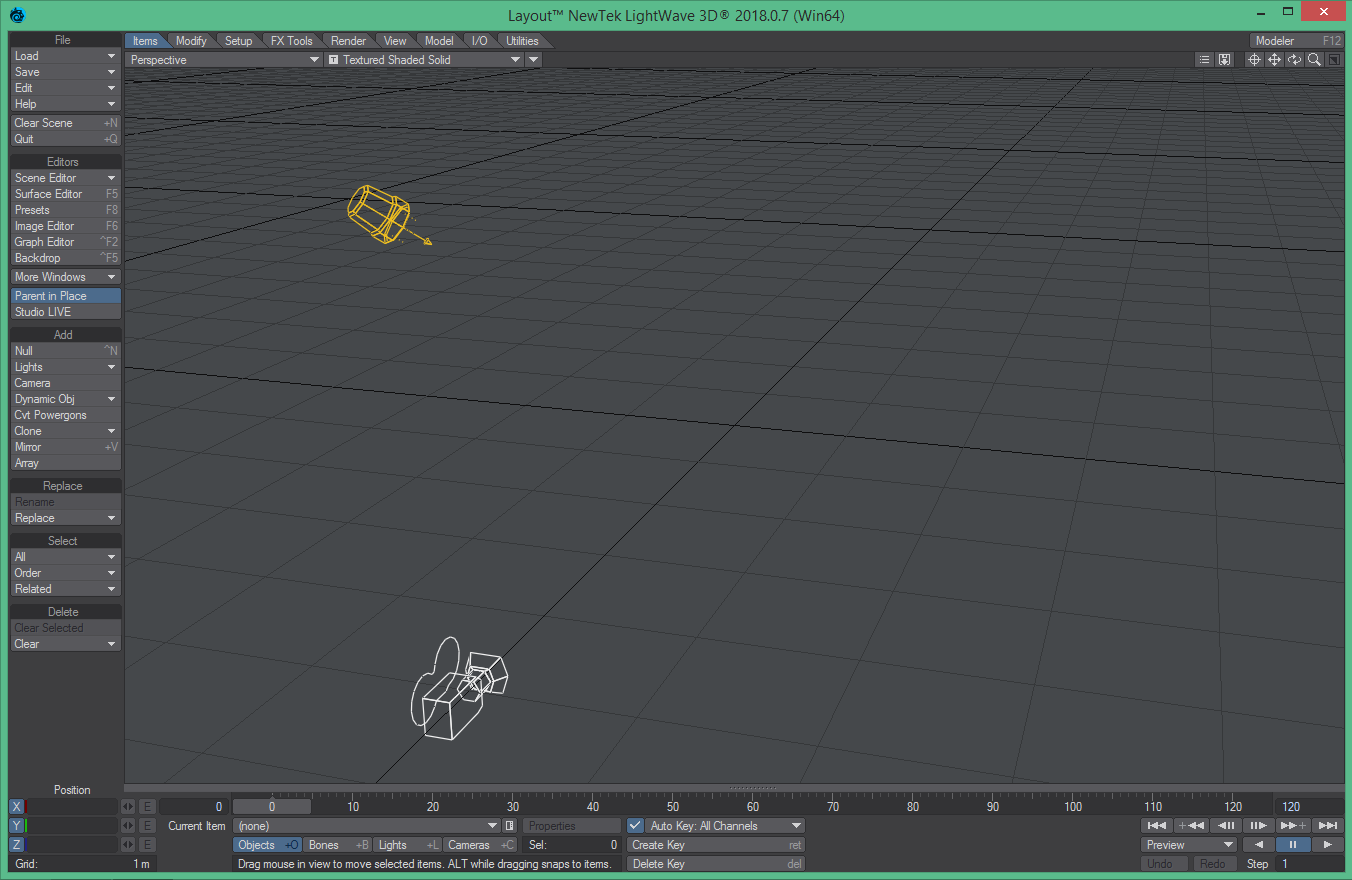The width and height of the screenshot is (1352, 880).
Task: Play animation in reverse
Action: click(x=1258, y=845)
